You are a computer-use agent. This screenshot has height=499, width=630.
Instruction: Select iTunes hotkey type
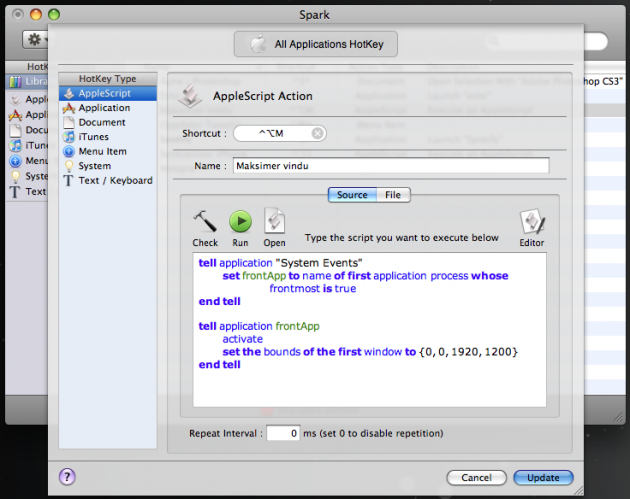pos(108,137)
